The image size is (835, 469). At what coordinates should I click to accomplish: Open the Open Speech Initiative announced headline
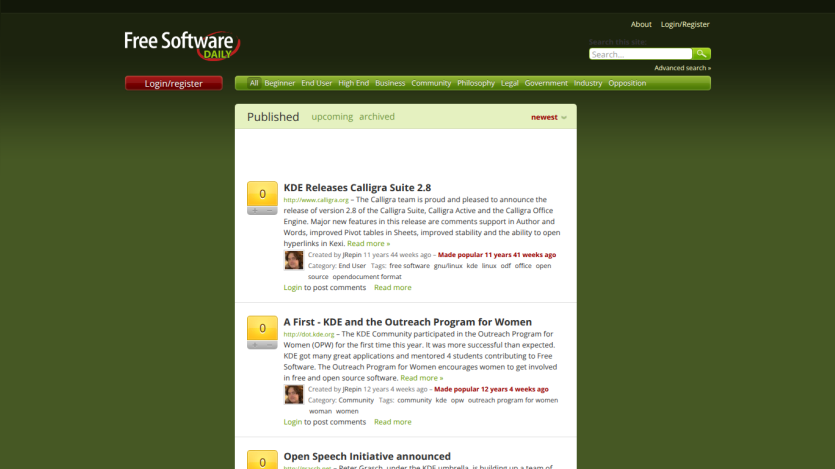pos(367,456)
